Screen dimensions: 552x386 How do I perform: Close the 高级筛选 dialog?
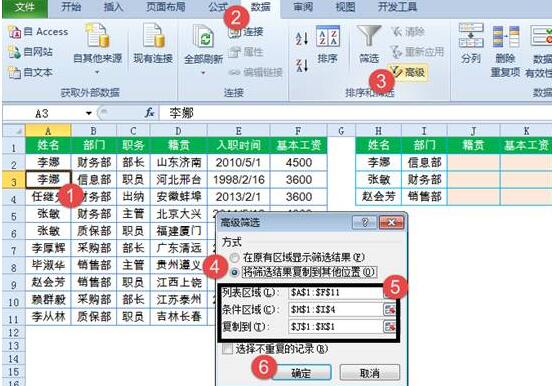point(391,223)
